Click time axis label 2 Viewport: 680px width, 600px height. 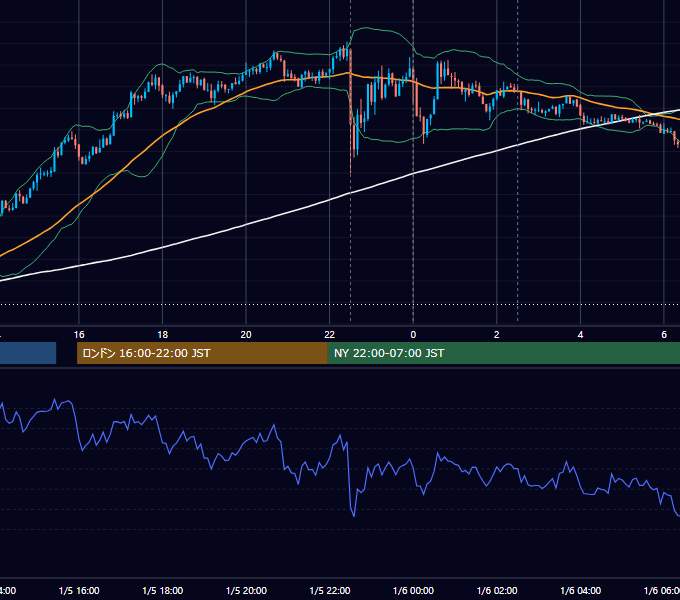pyautogui.click(x=497, y=335)
